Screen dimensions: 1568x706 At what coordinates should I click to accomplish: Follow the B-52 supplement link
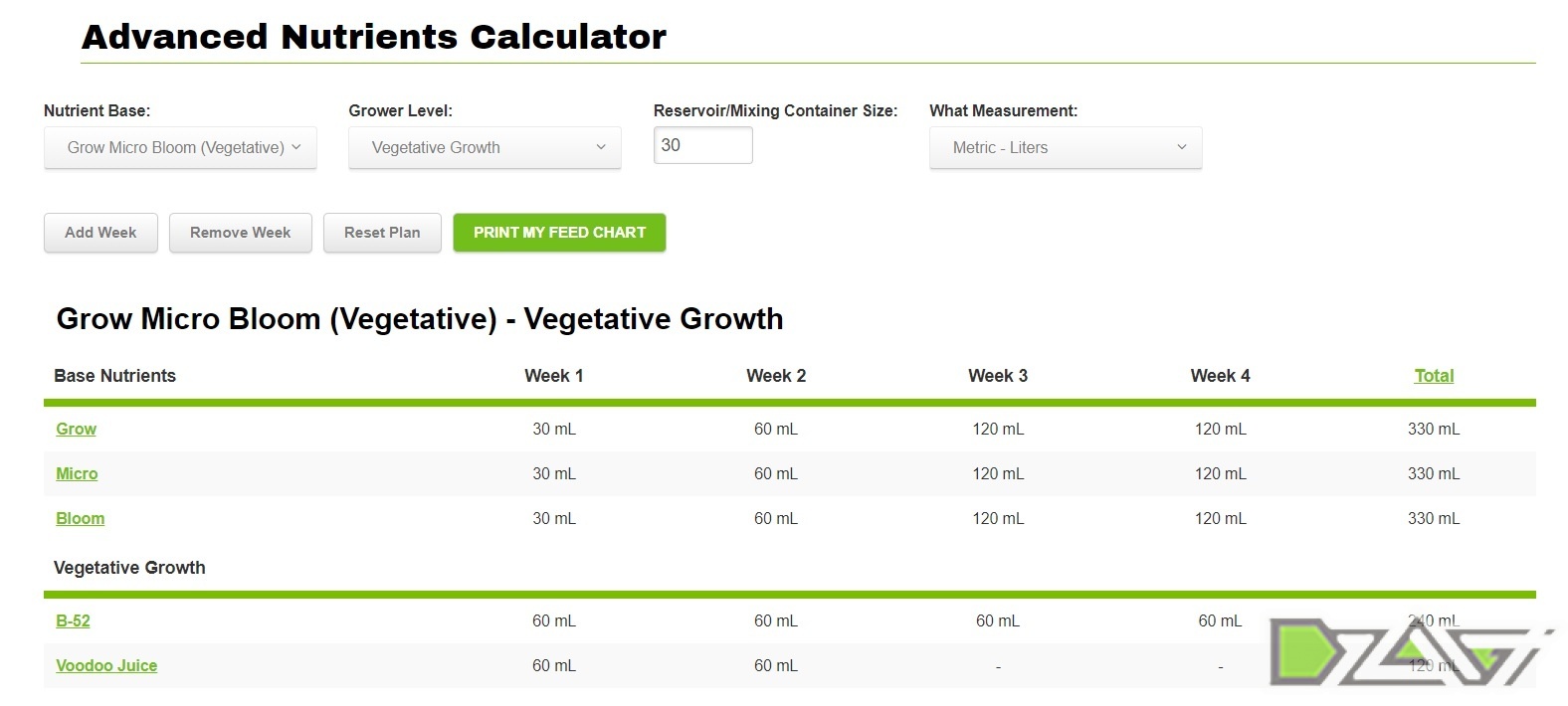coord(73,620)
